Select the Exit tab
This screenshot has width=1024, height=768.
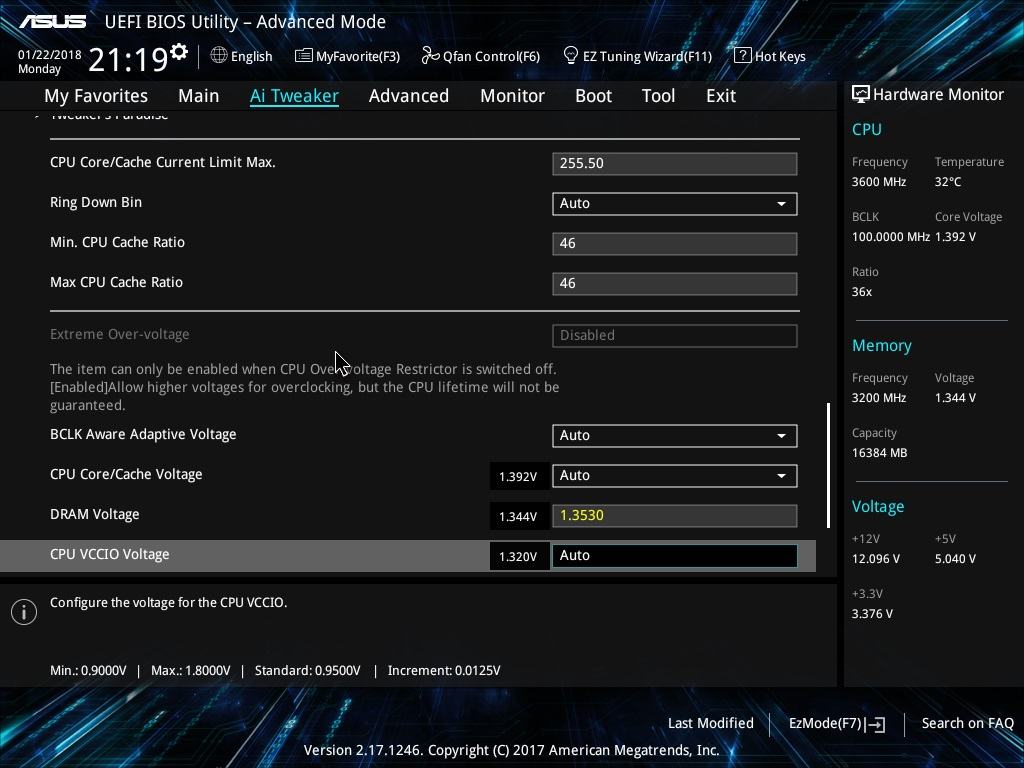721,96
